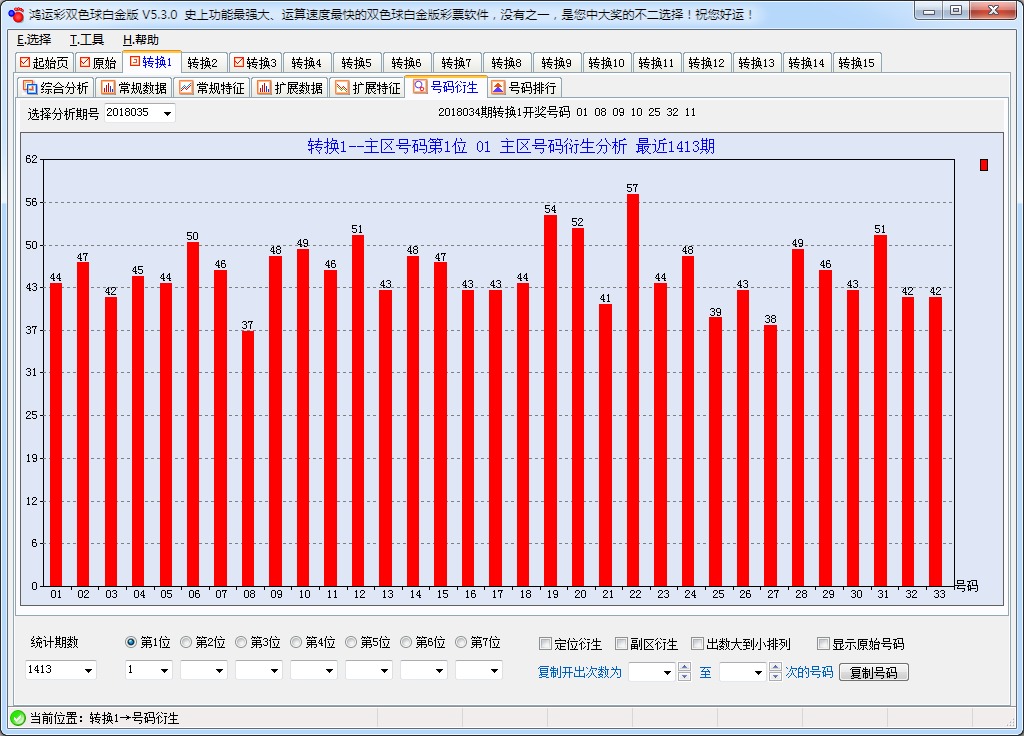1024x736 pixels.
Task: Toggle the 出数大到小排列 checkbox
Action: tap(698, 644)
